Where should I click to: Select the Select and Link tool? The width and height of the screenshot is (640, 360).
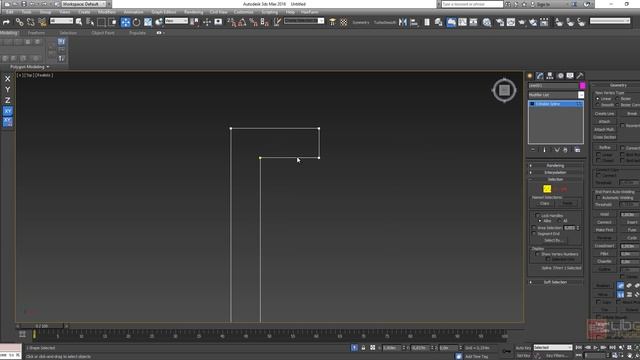click(x=19, y=22)
